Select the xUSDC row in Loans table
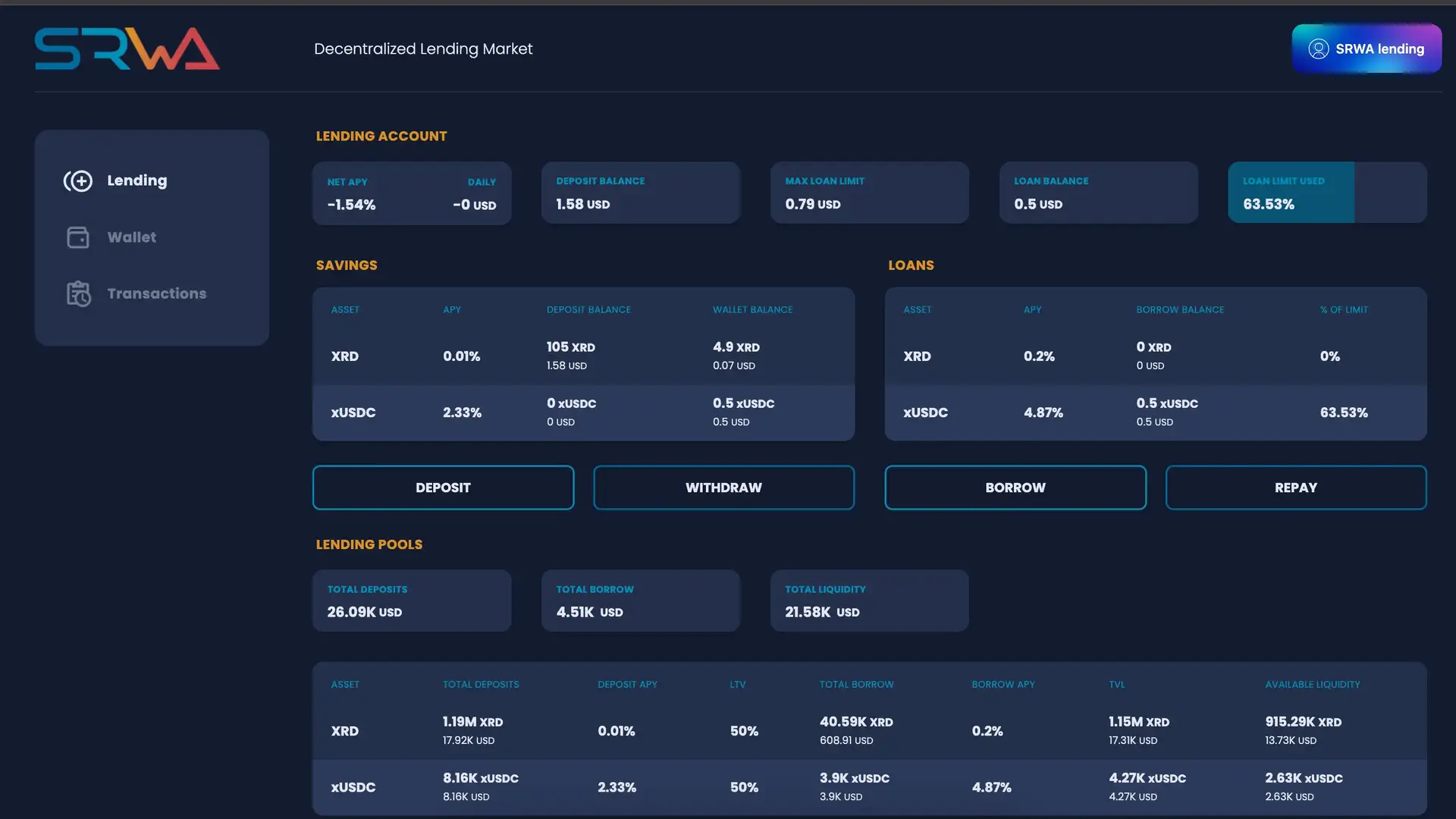The image size is (1456, 819). click(1155, 413)
